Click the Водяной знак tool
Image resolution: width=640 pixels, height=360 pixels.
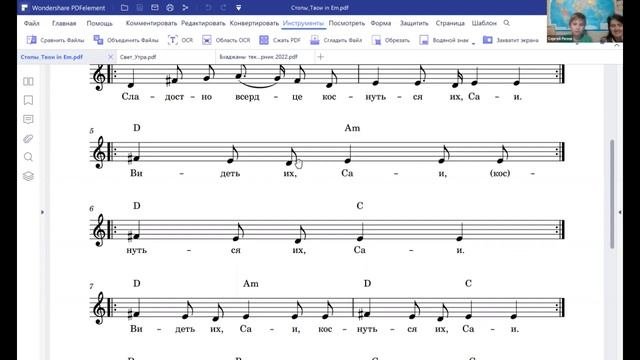pos(444,40)
